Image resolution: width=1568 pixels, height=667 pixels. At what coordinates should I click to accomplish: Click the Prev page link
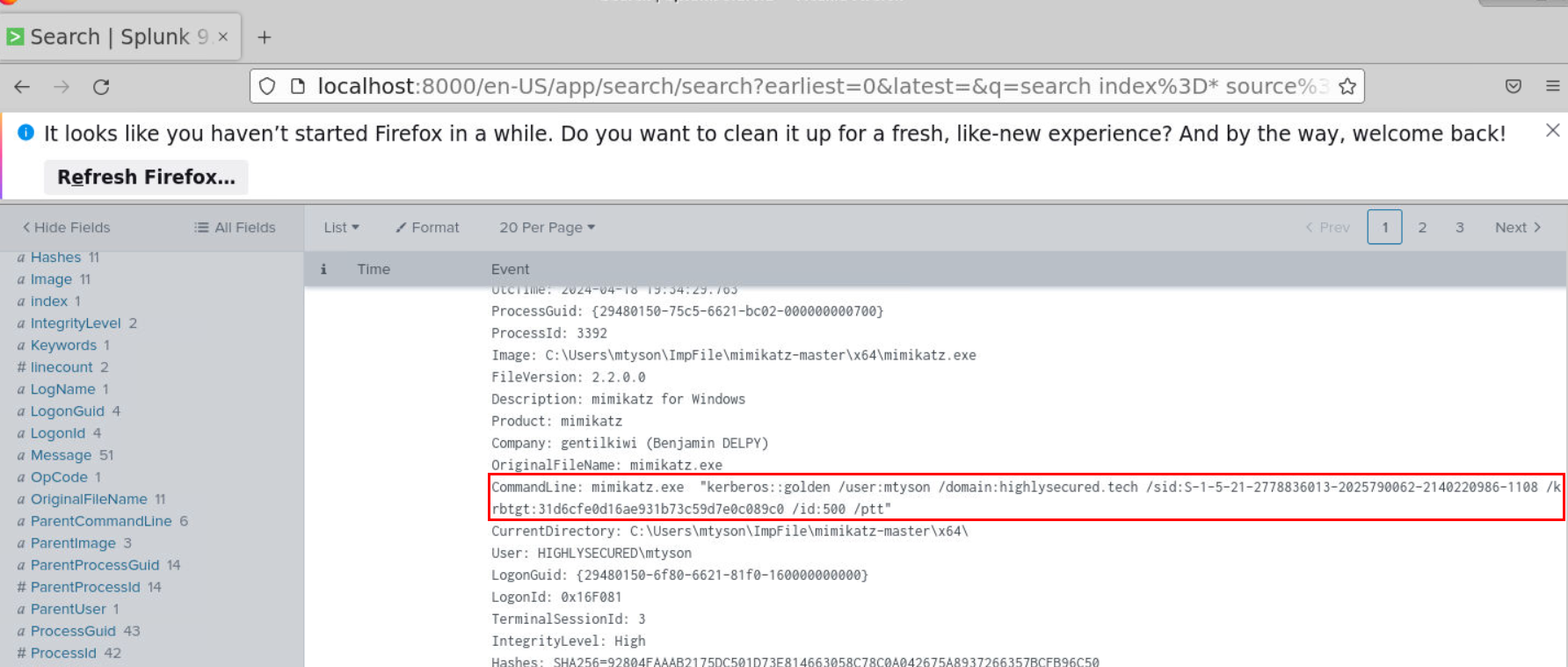tap(1327, 228)
